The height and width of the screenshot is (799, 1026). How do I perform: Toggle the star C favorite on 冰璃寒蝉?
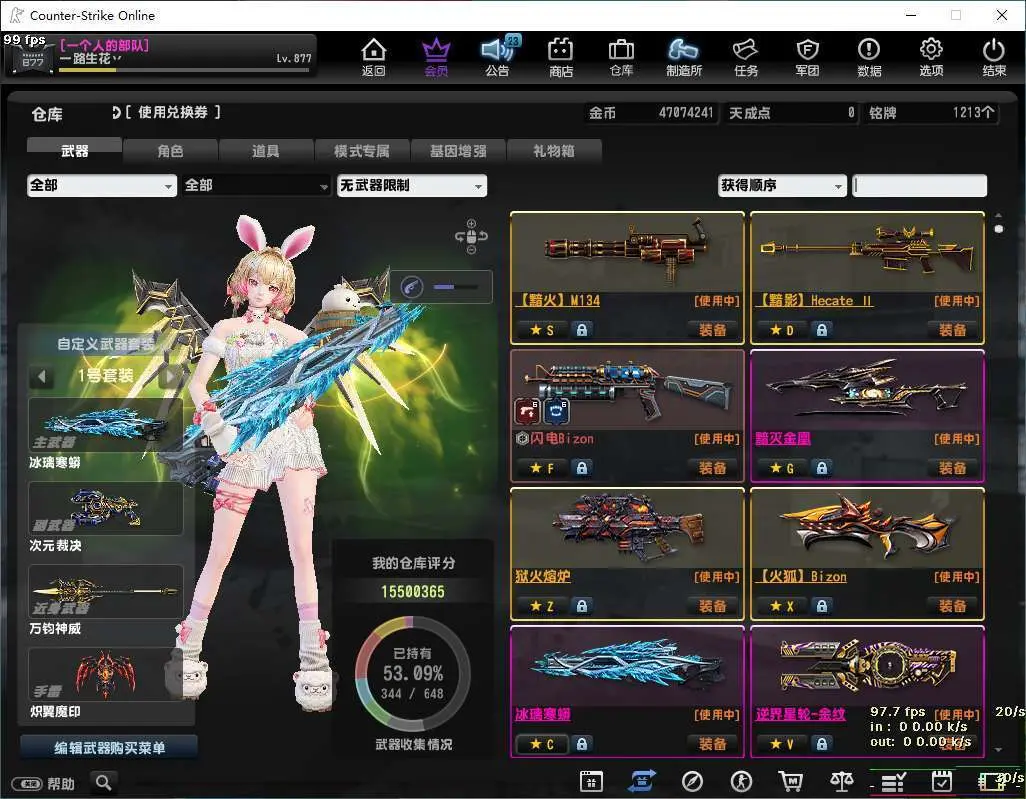click(x=542, y=744)
